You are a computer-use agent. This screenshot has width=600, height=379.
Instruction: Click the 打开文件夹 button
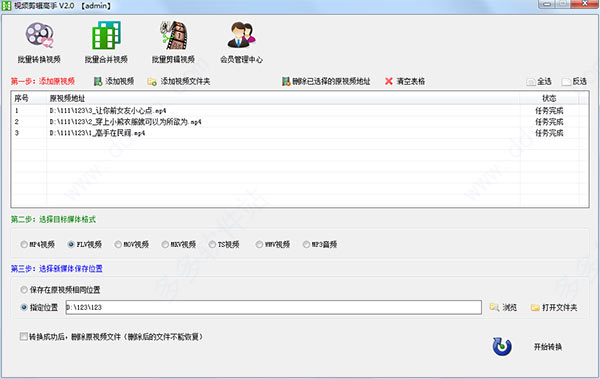(554, 307)
